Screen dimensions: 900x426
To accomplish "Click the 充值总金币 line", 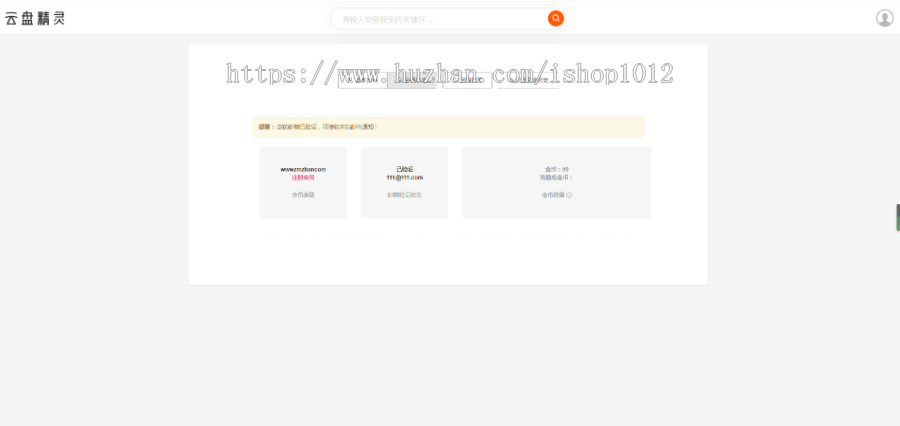I will (556, 177).
